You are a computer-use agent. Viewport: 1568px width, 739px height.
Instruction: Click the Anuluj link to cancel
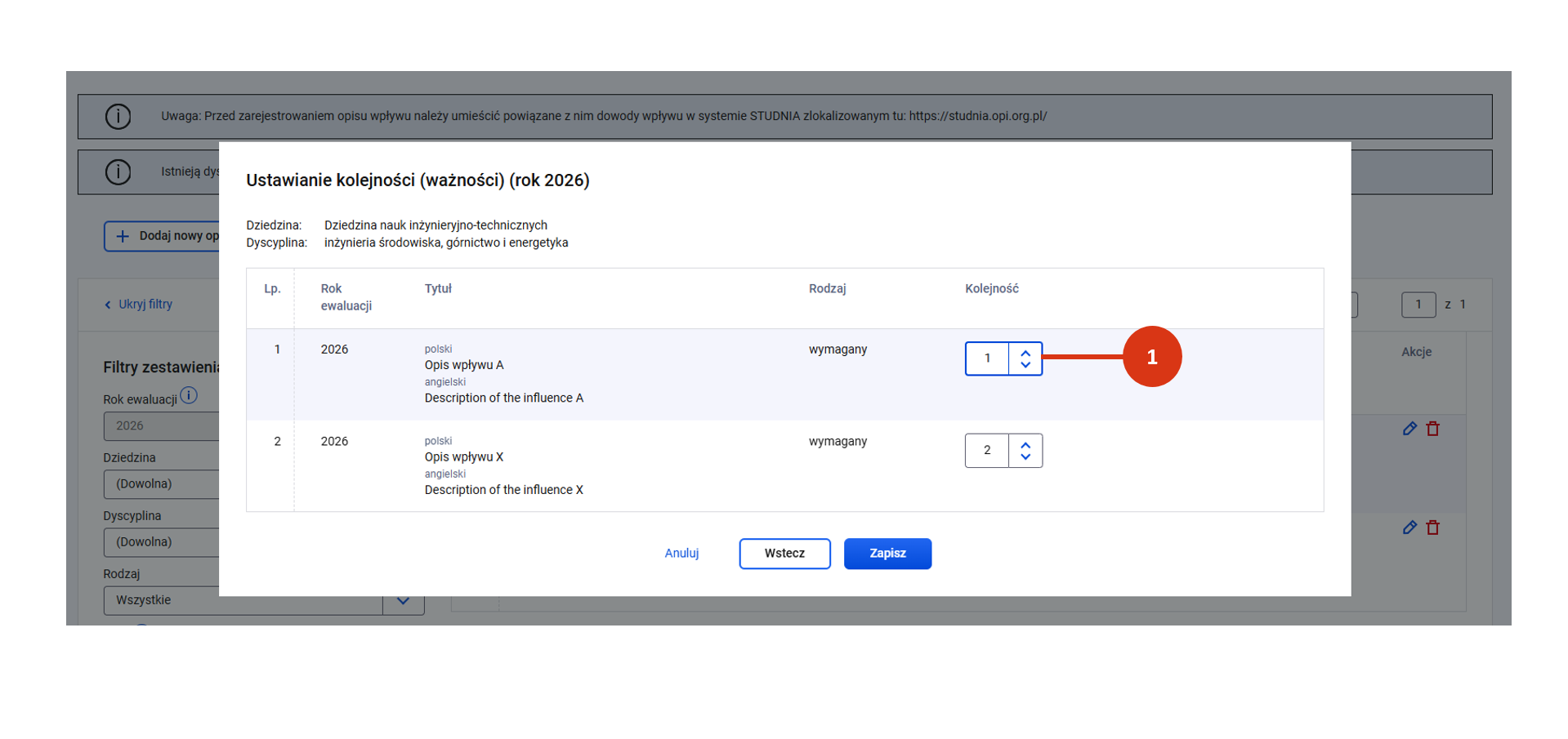click(681, 554)
